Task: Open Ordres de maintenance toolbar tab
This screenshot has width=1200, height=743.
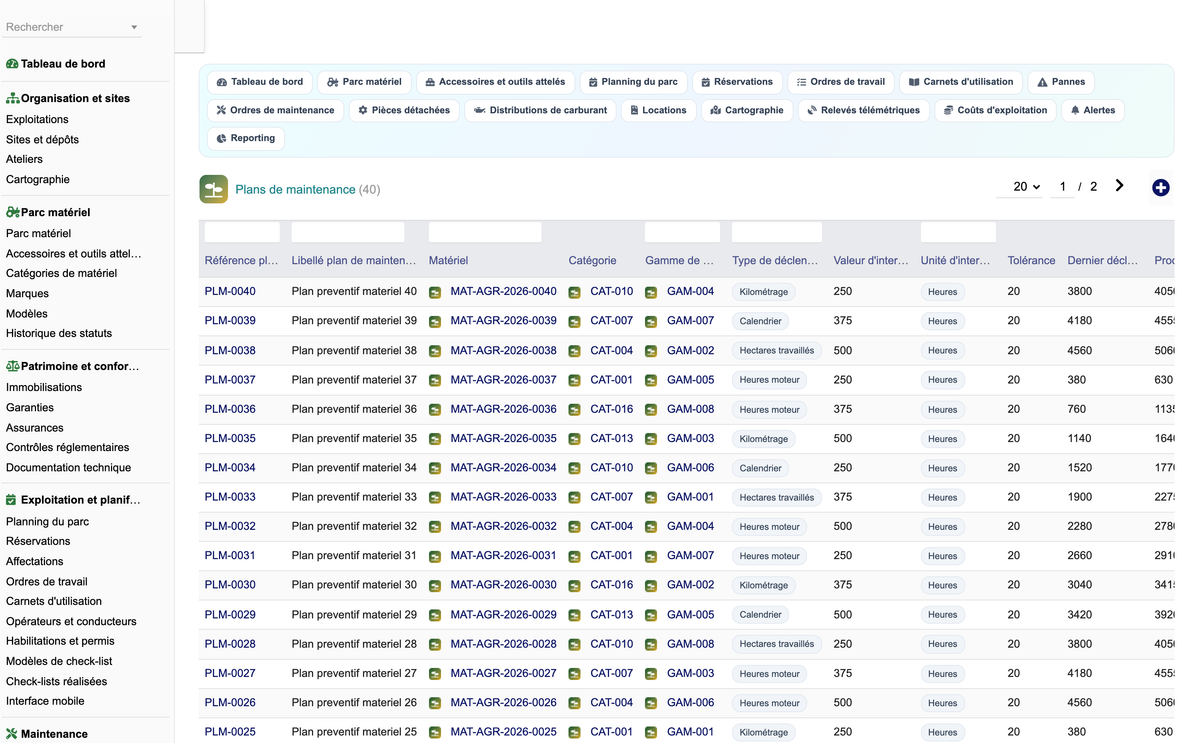Action: point(276,110)
